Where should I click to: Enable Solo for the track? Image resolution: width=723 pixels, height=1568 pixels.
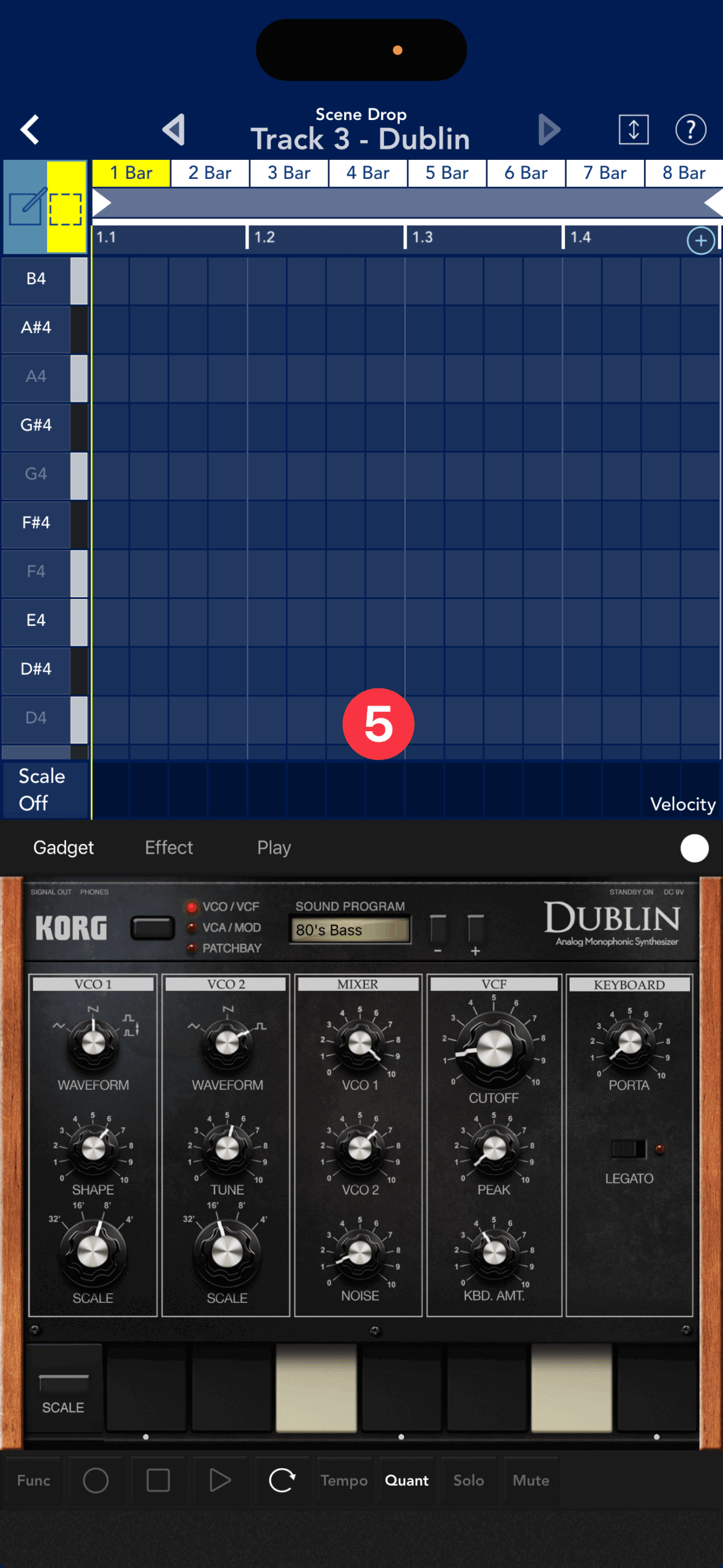tap(468, 1480)
